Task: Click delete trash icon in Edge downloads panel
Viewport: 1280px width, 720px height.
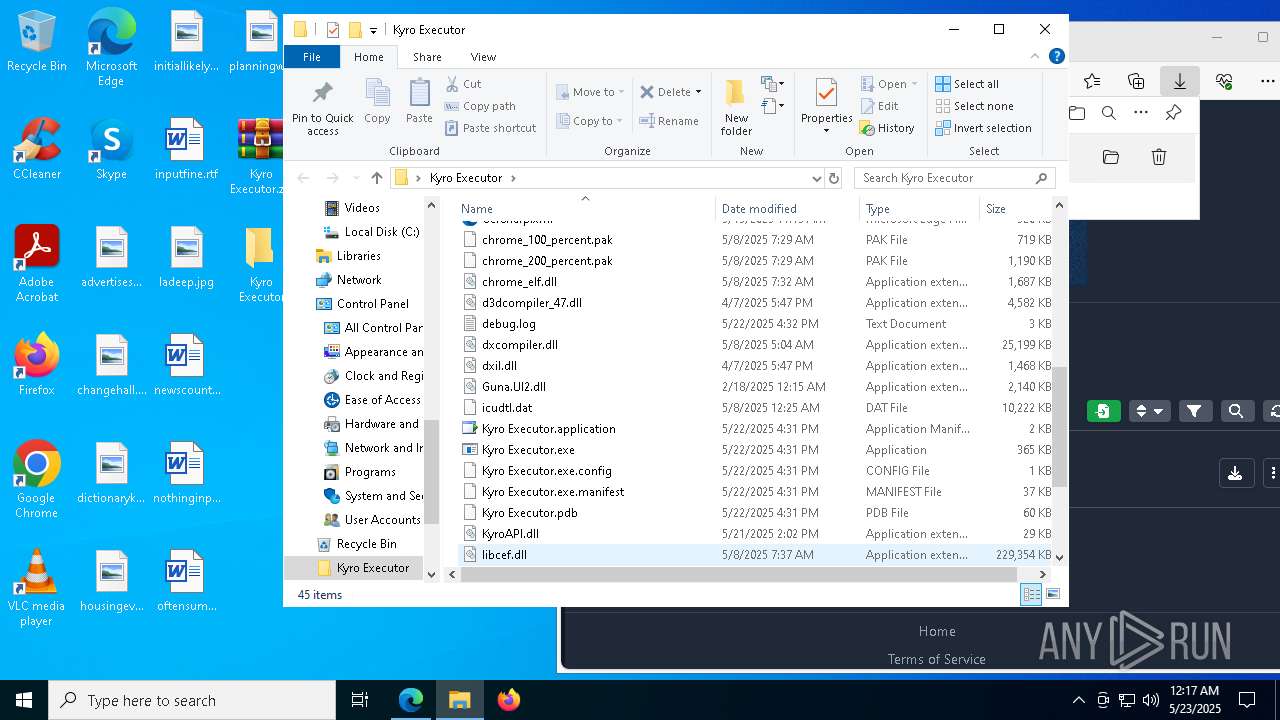Action: coord(1158,157)
